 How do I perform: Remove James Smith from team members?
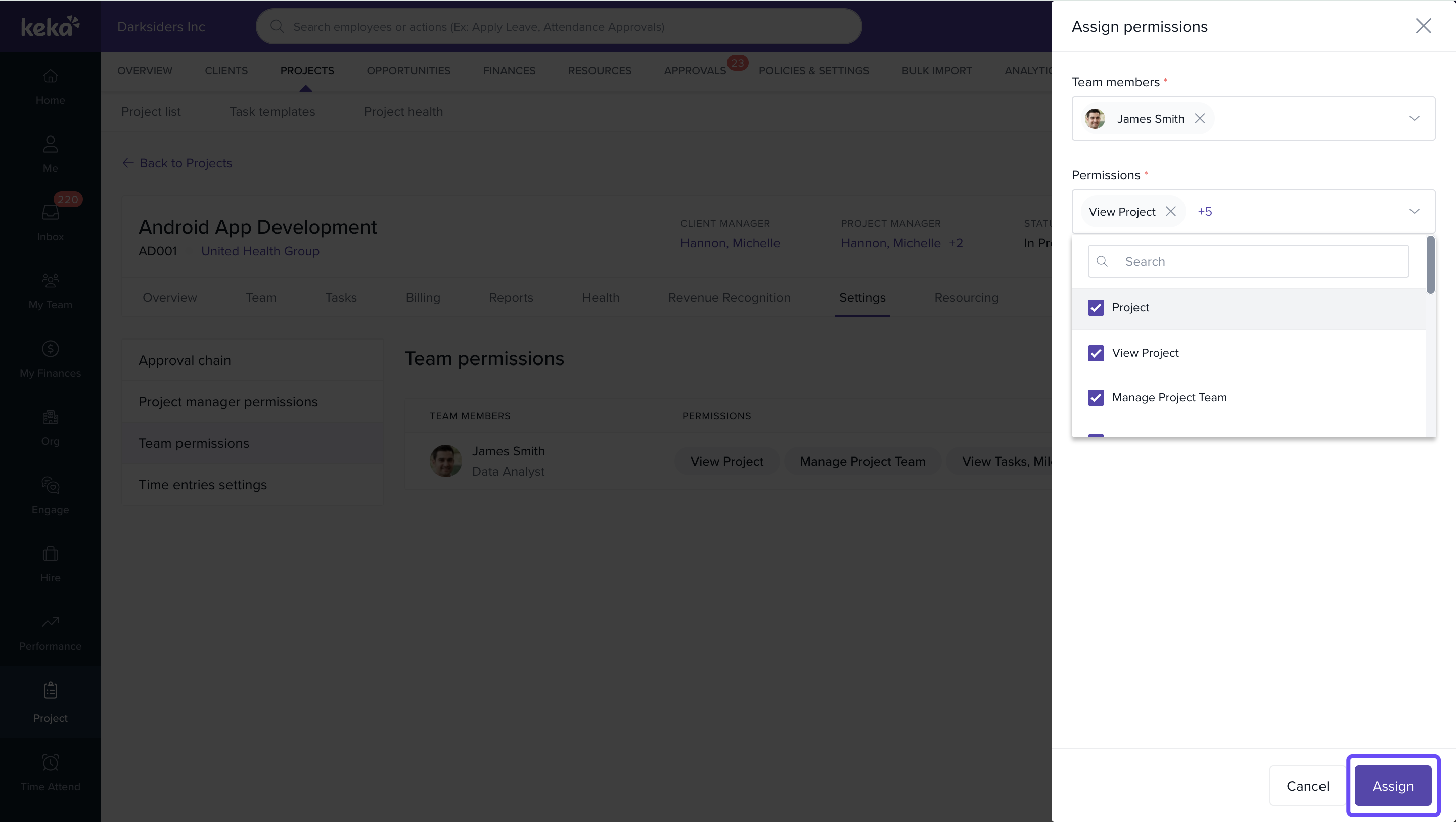point(1199,118)
